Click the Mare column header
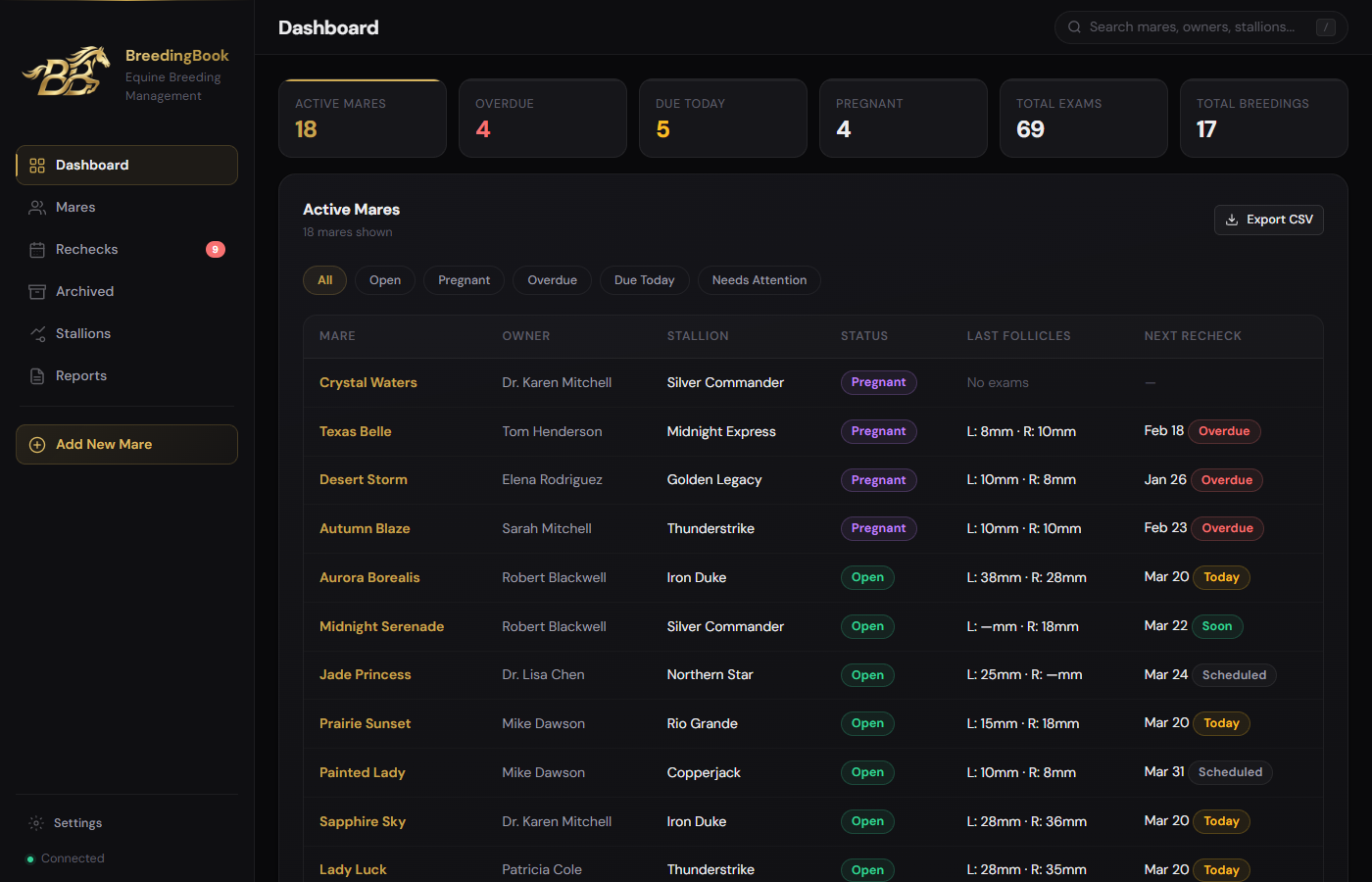The image size is (1372, 882). [x=337, y=336]
